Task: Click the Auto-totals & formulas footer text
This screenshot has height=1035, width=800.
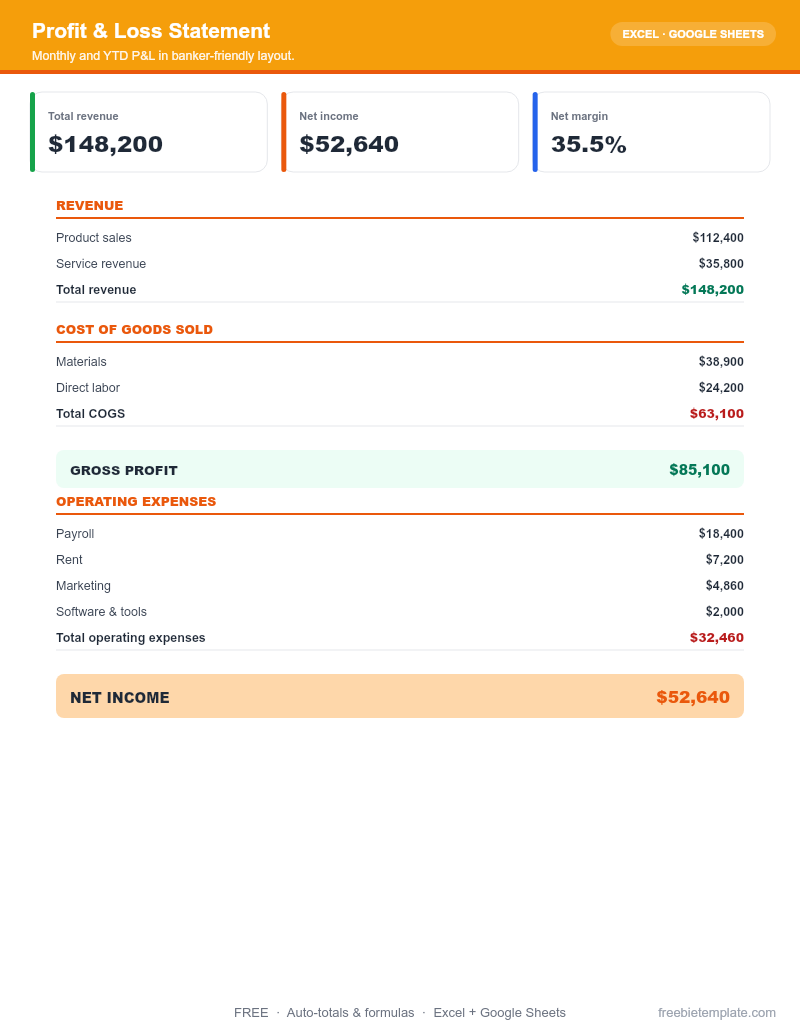Action: click(350, 1013)
